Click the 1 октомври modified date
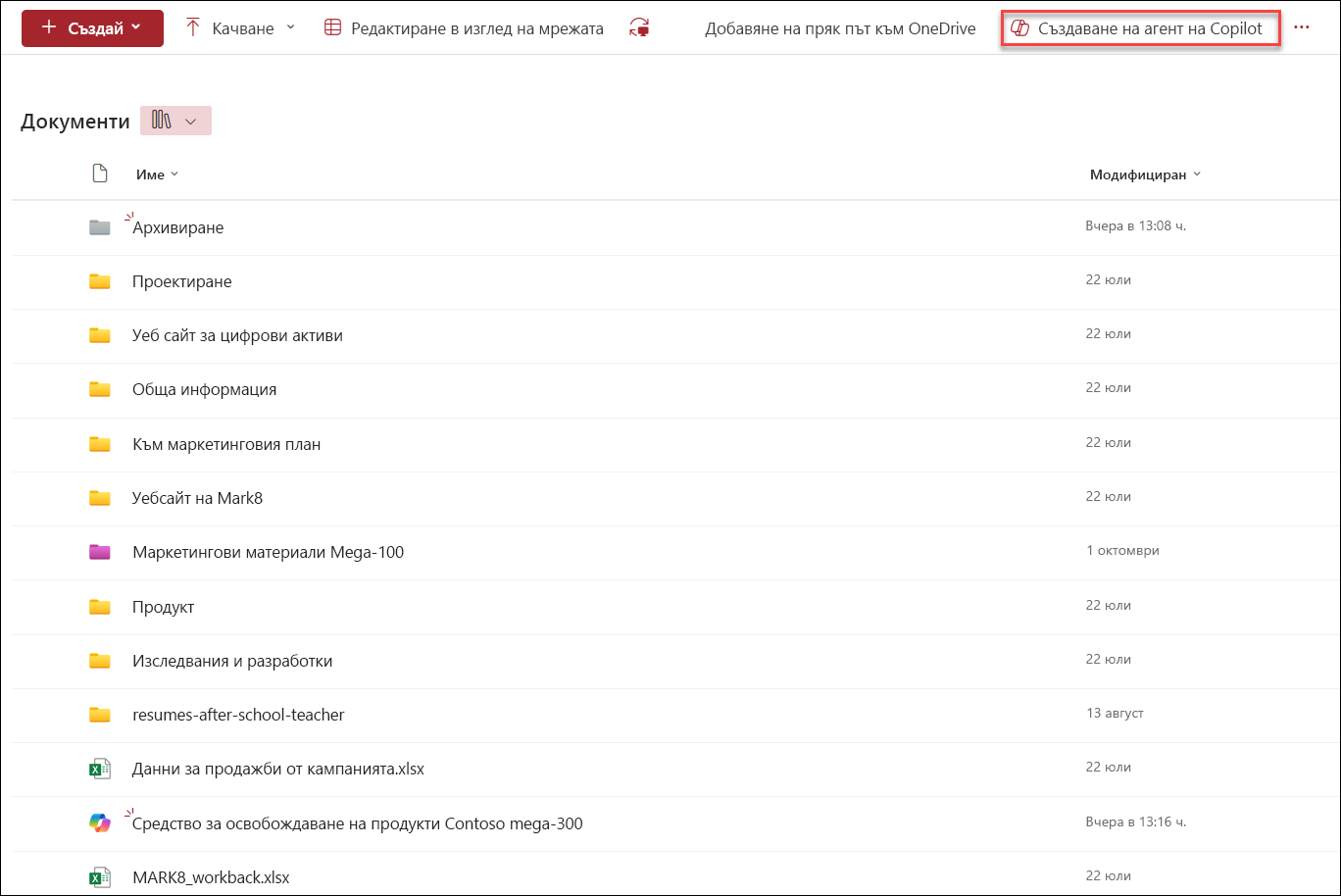The width and height of the screenshot is (1341, 896). point(1122,550)
